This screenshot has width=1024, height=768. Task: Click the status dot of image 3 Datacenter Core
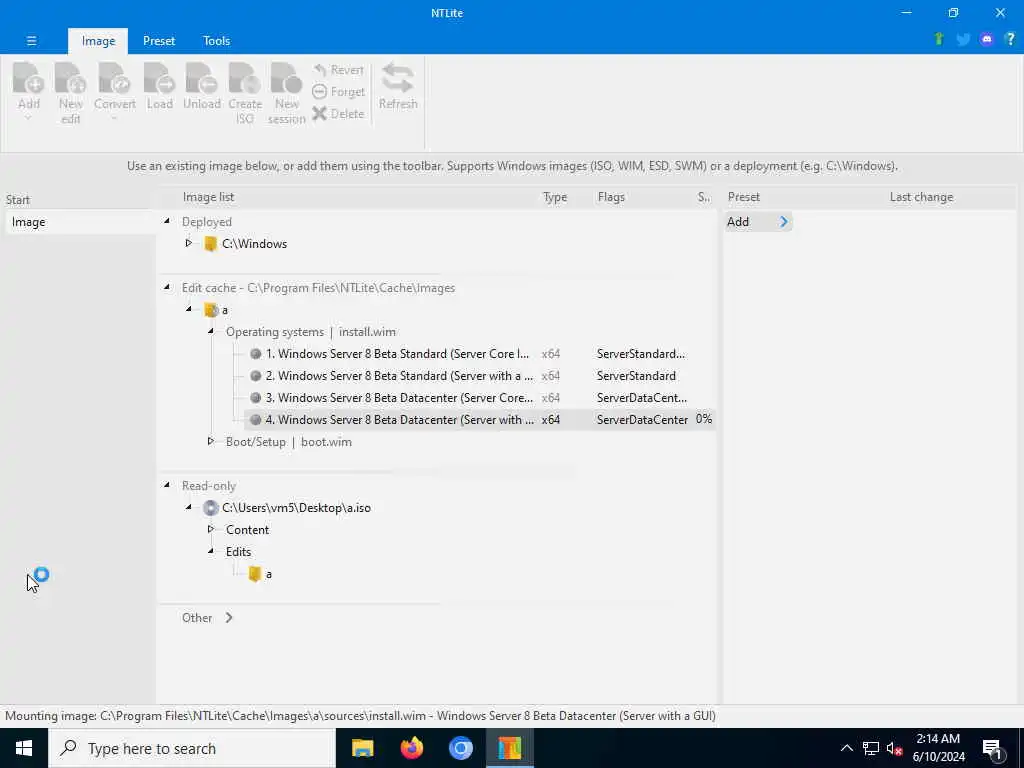click(255, 398)
